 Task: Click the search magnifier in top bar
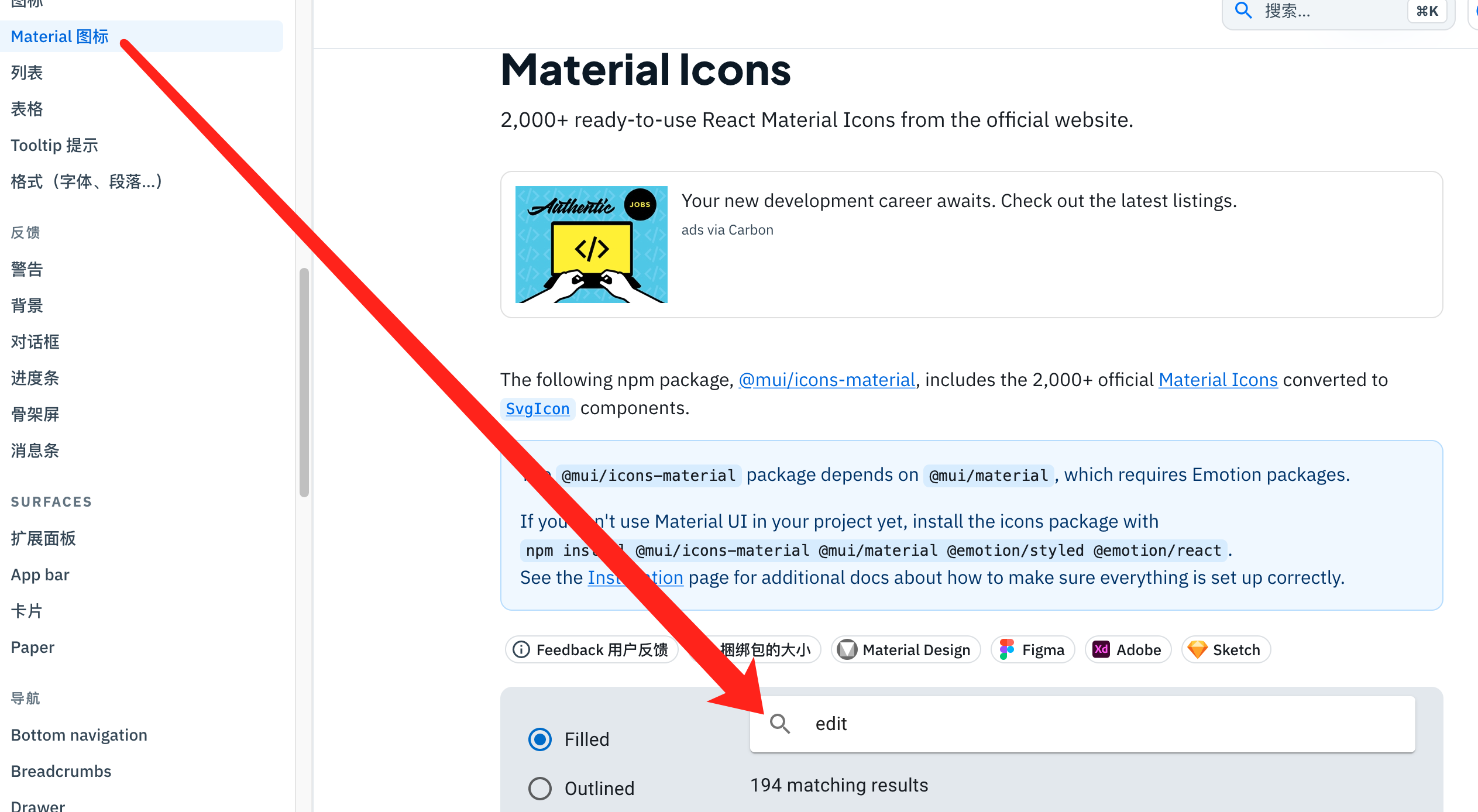click(1243, 11)
